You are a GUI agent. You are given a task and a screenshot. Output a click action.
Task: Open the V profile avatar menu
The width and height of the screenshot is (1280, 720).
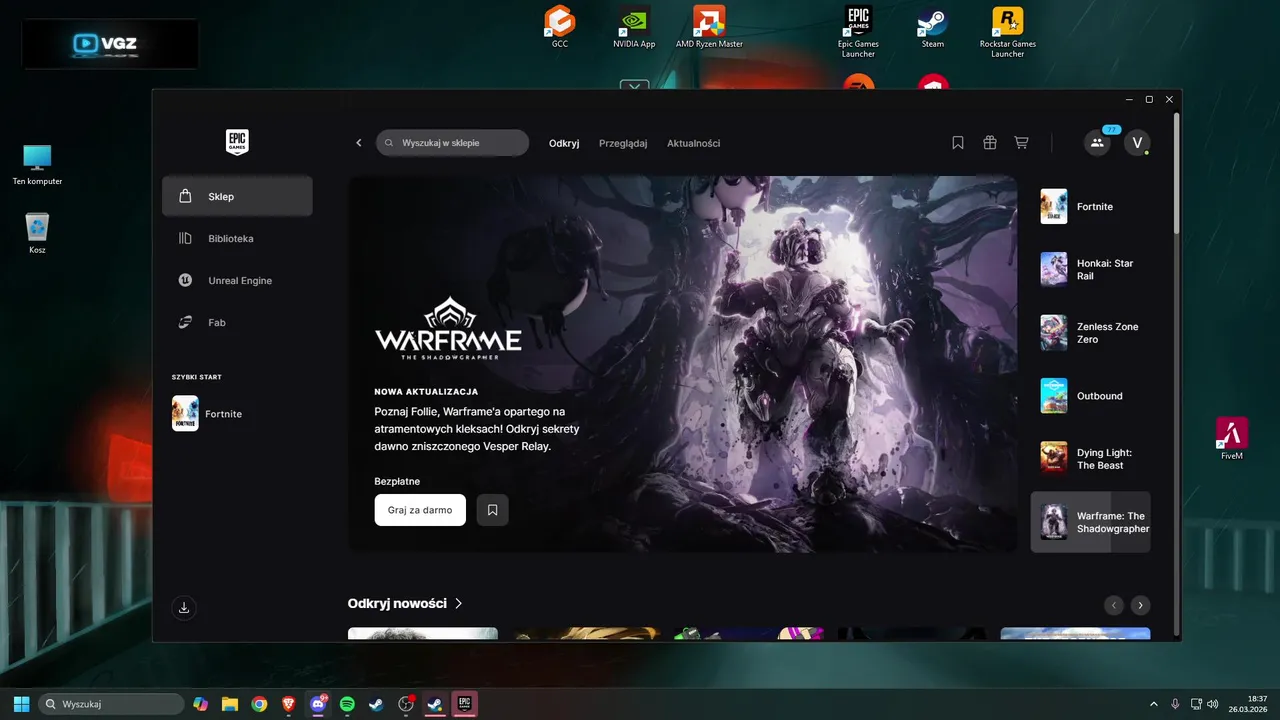[x=1137, y=143]
